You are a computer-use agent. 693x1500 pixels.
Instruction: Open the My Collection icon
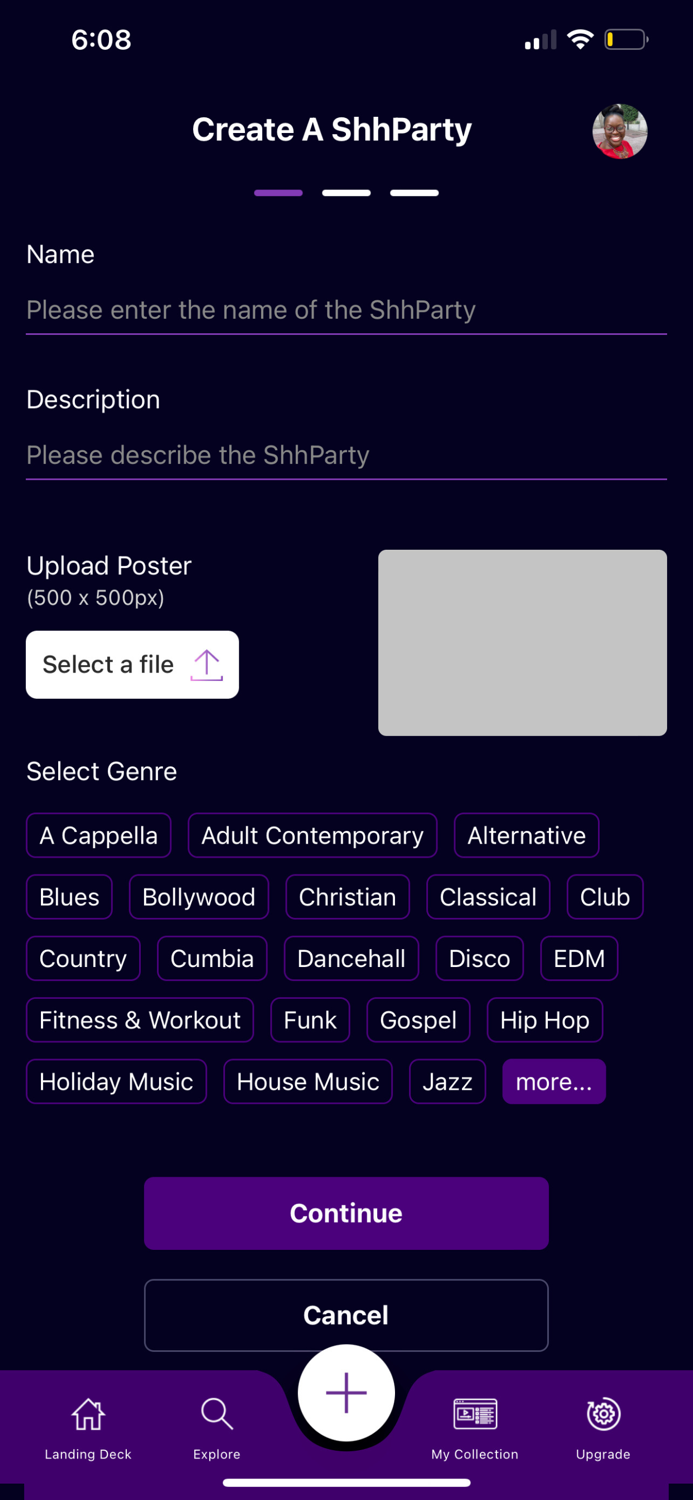coord(474,1414)
